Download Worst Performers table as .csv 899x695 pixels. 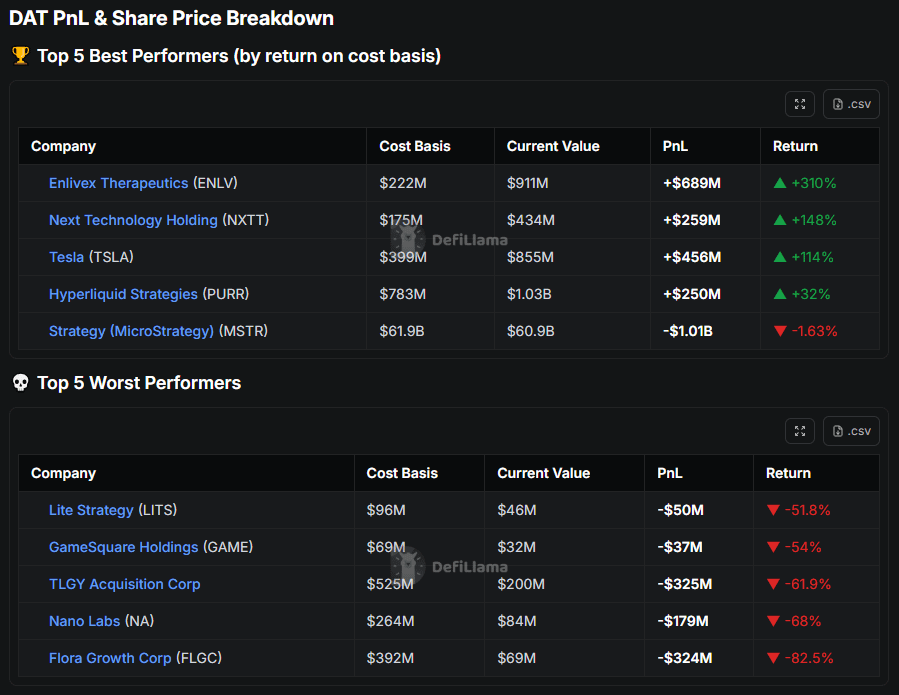coord(851,431)
